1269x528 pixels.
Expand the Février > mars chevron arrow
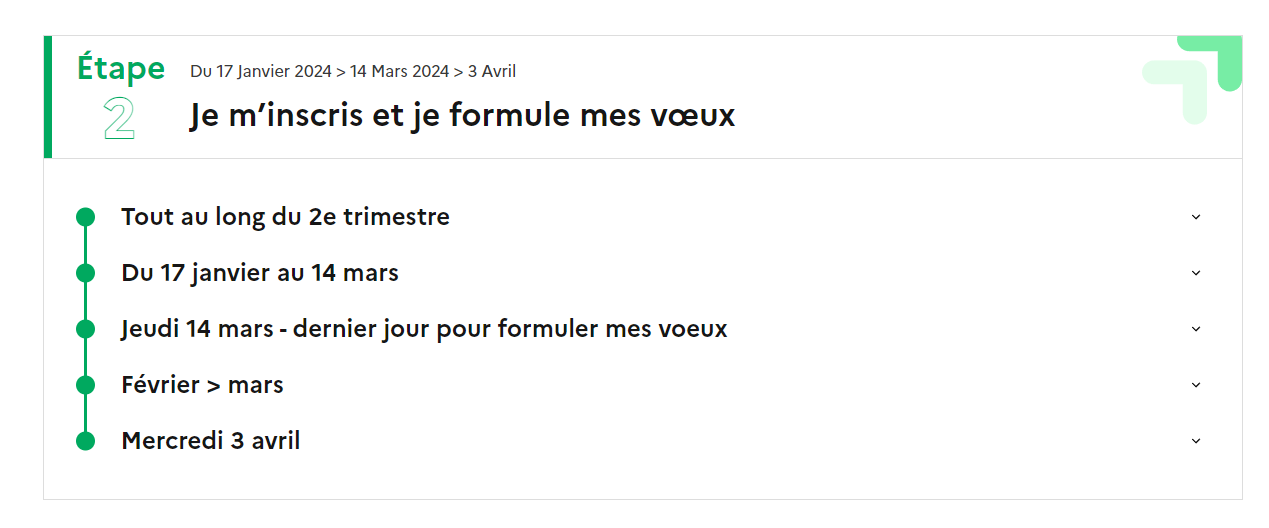tap(1196, 385)
